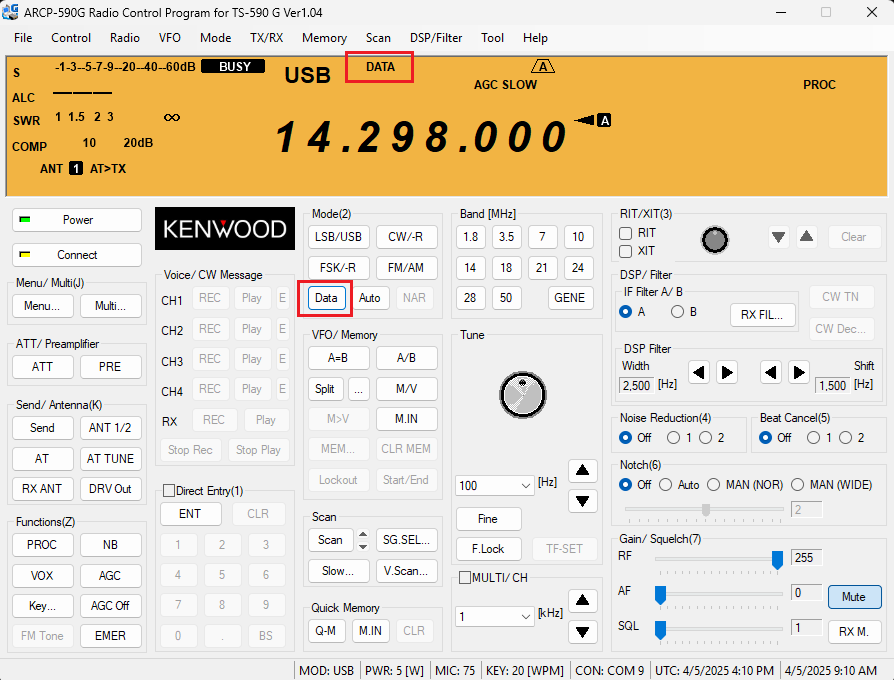Viewport: 894px width, 680px height.
Task: Open the RX FIL... settings button
Action: [762, 315]
